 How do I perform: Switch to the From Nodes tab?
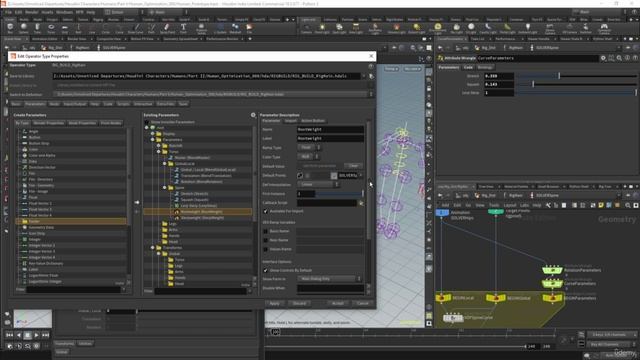(x=111, y=123)
